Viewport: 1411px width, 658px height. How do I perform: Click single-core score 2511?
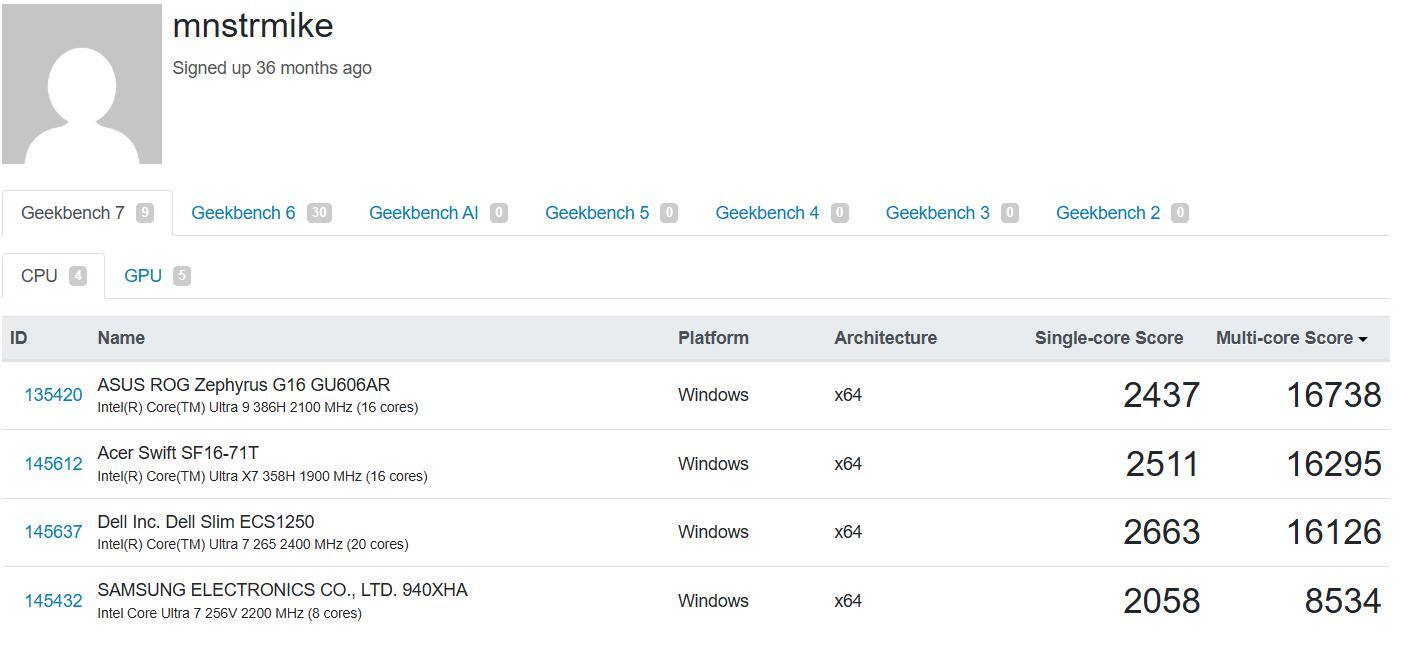coord(1161,464)
